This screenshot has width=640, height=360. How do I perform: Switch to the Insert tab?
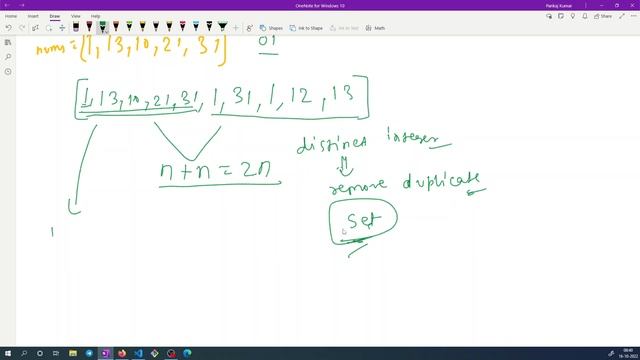tap(33, 16)
